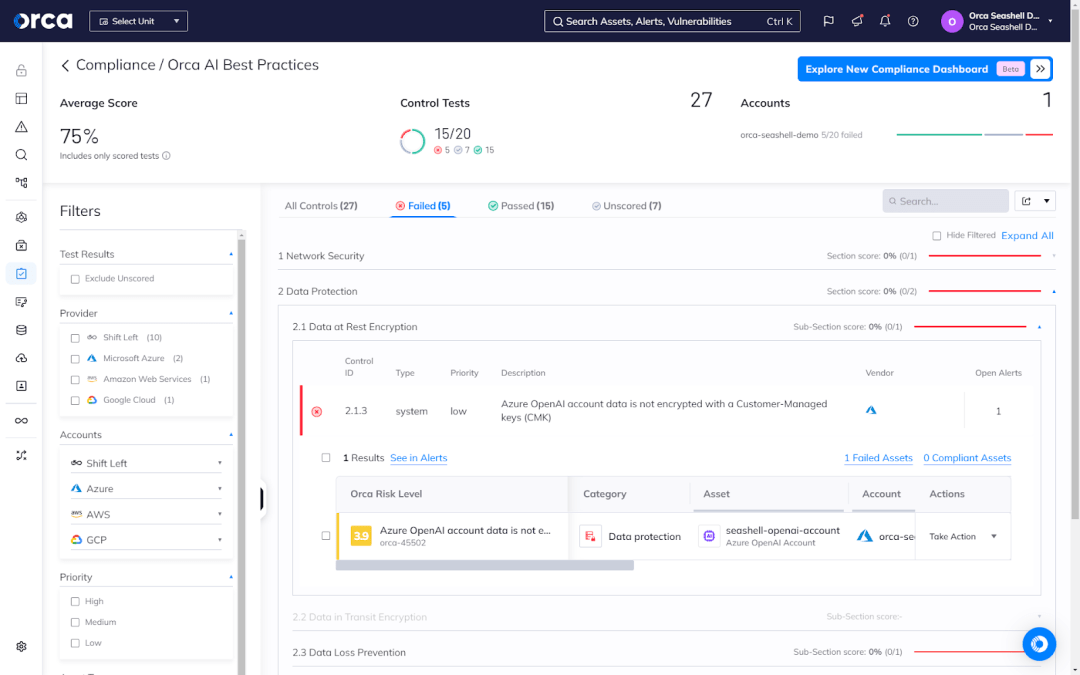Viewport: 1080px width, 675px height.
Task: Open the briefcase-x icon in the sidebar
Action: point(21,246)
